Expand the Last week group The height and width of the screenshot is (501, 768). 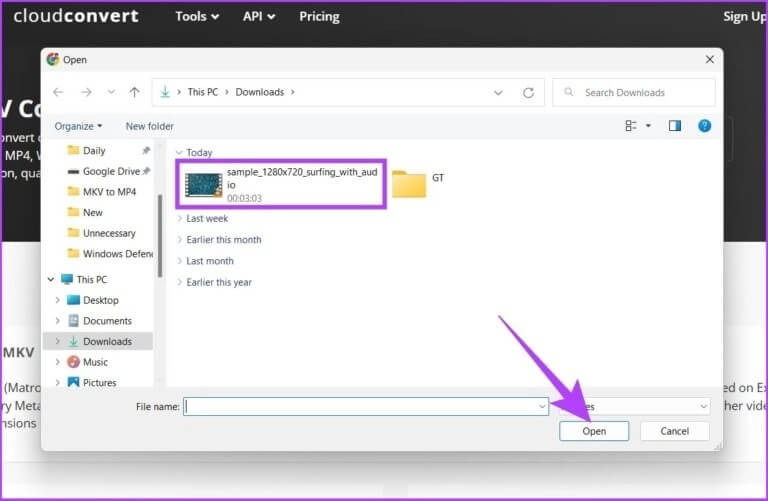pos(179,218)
